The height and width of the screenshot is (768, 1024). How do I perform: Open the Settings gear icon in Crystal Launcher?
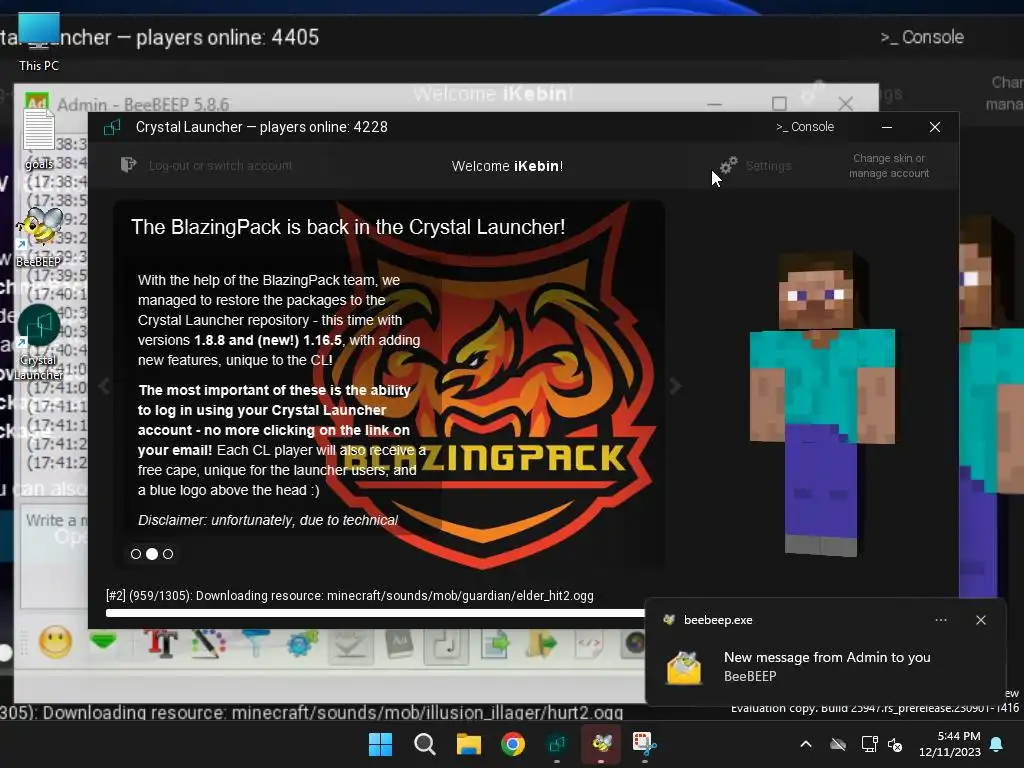728,165
